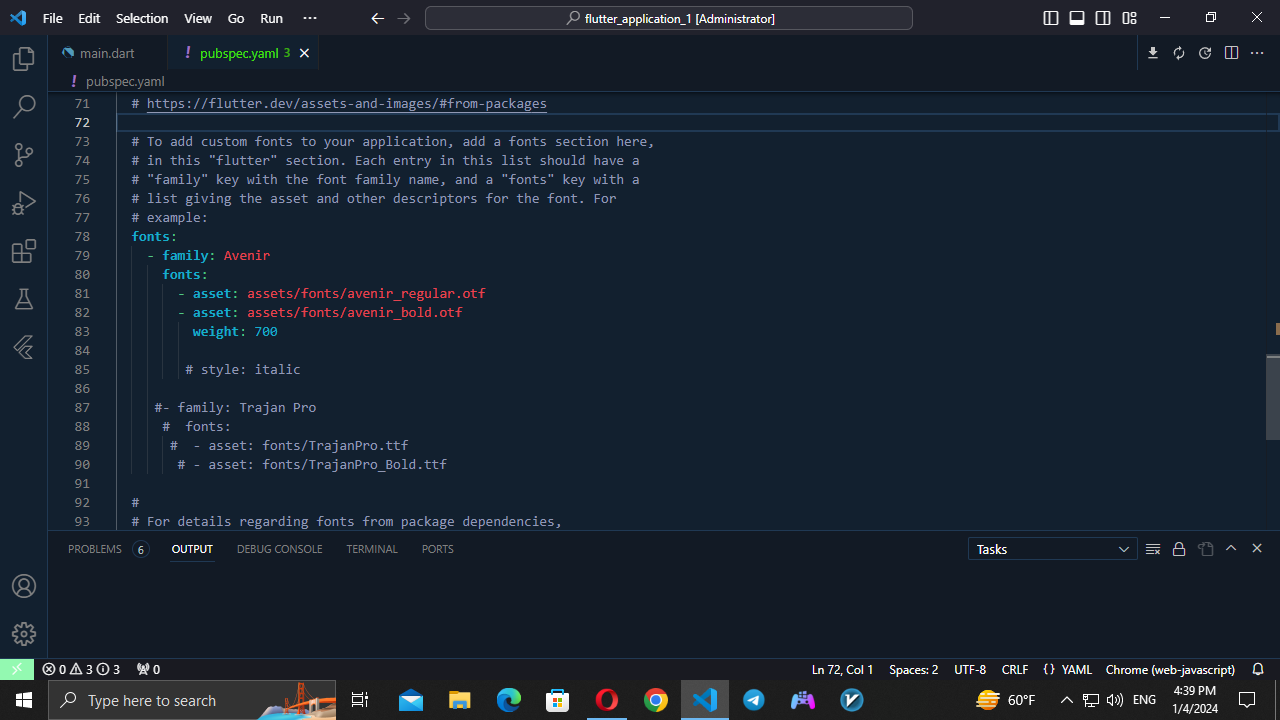Image resolution: width=1280 pixels, height=720 pixels.
Task: Open the Manage gear icon
Action: pyautogui.click(x=24, y=634)
